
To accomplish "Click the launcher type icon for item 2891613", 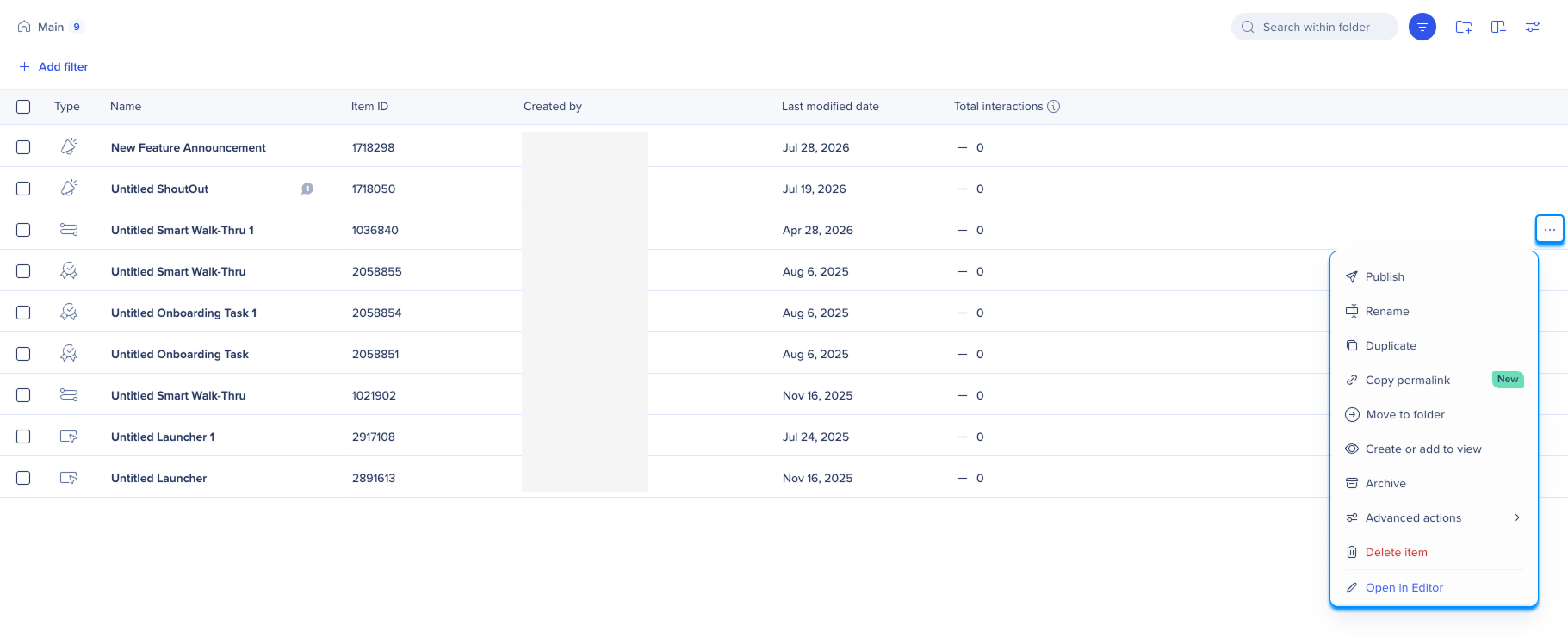I will tap(69, 478).
